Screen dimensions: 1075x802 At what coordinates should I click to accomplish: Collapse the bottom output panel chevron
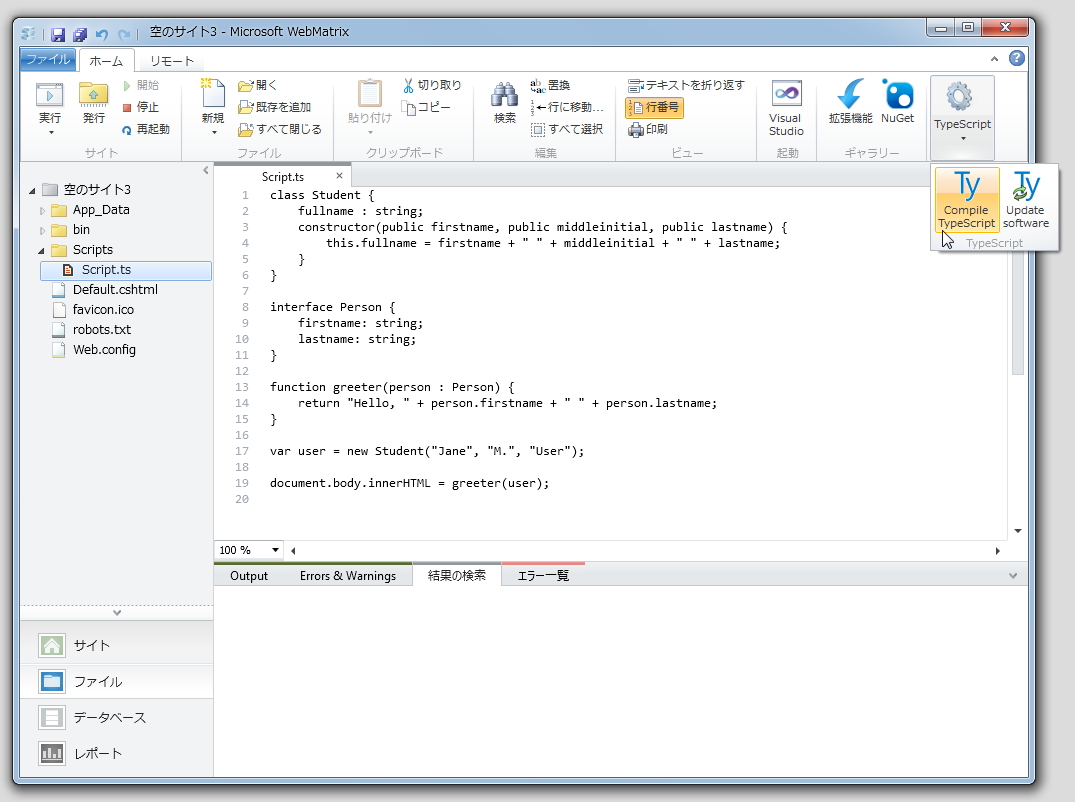(x=1013, y=576)
